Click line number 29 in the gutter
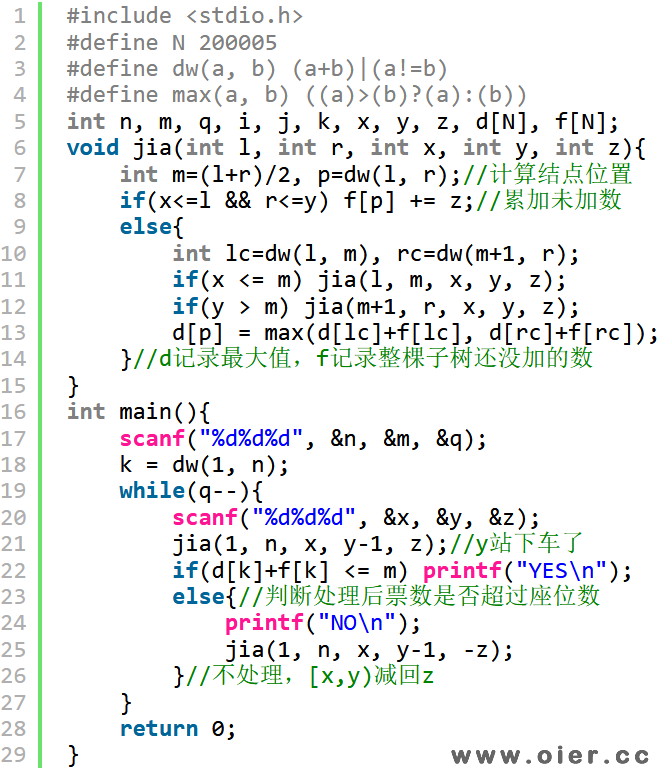 pos(13,755)
